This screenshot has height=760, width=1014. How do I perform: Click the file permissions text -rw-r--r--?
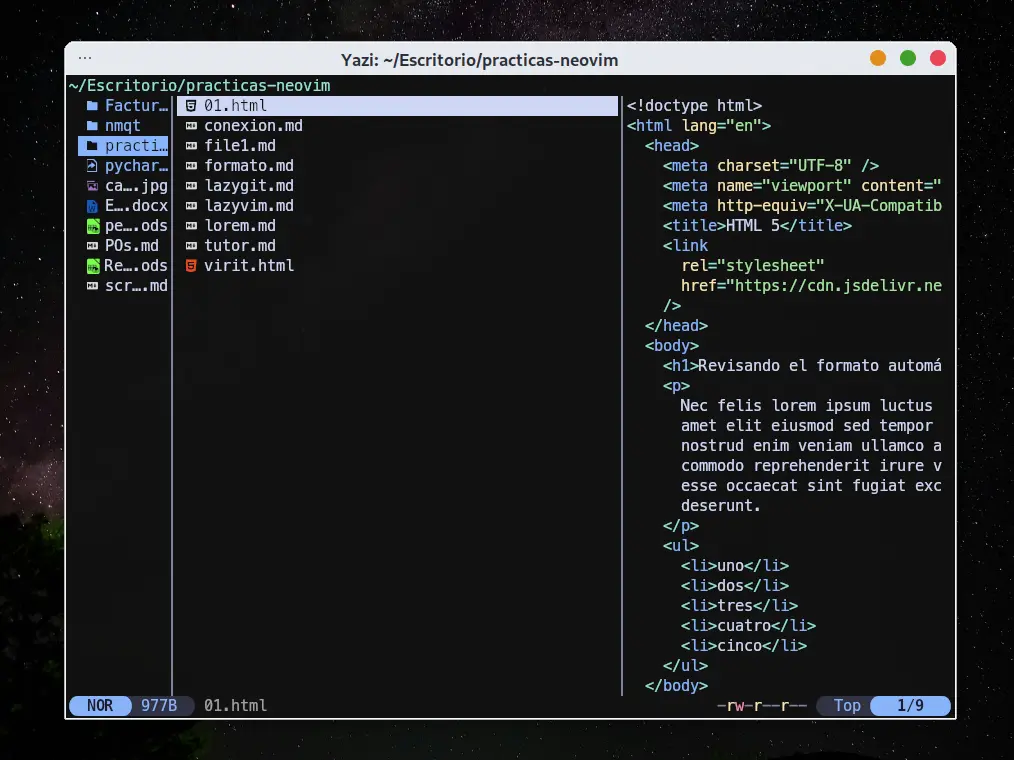click(762, 706)
